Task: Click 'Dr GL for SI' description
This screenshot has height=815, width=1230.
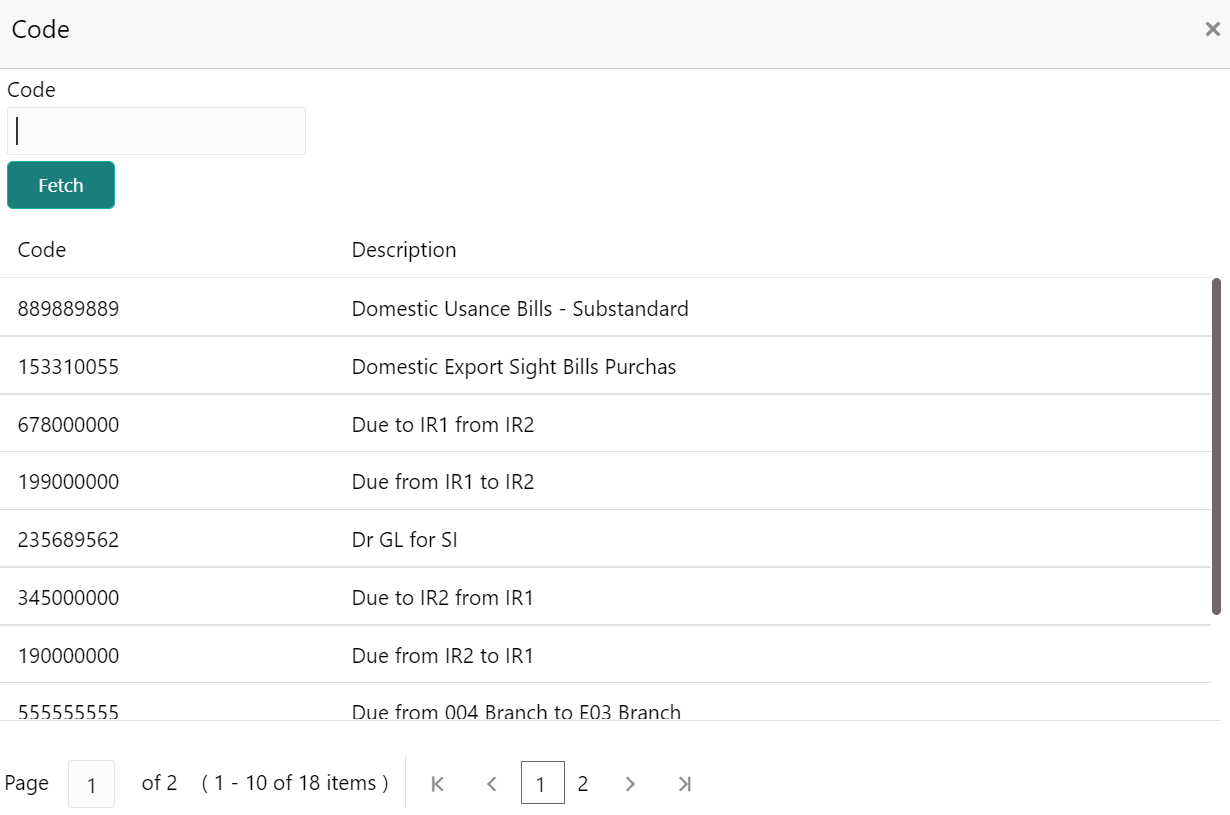Action: click(404, 540)
